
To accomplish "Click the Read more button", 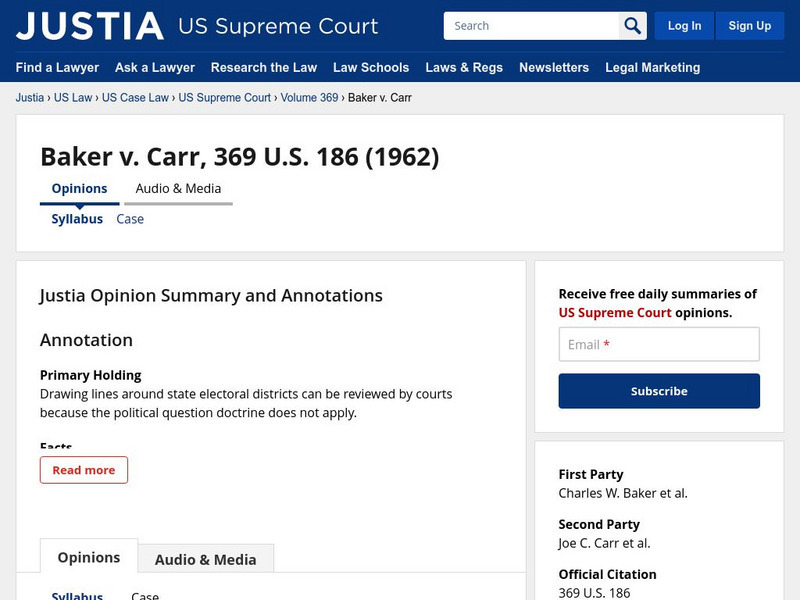I will [x=84, y=469].
